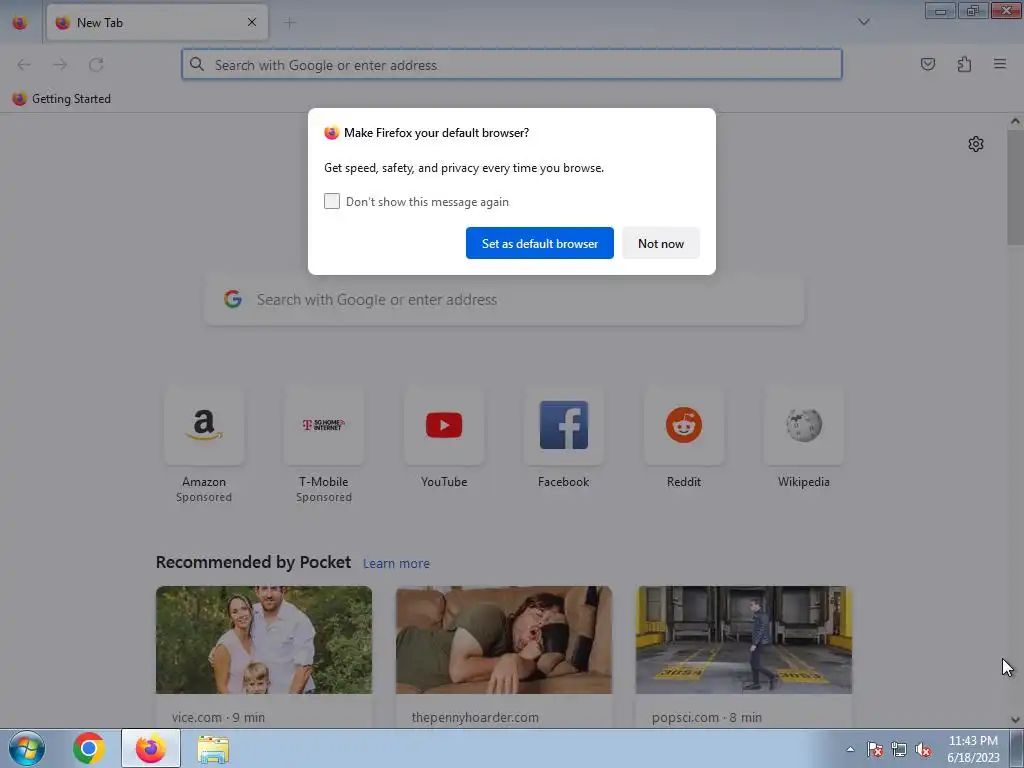Image resolution: width=1024 pixels, height=768 pixels.
Task: Select the New Tab tab
Action: point(157,23)
